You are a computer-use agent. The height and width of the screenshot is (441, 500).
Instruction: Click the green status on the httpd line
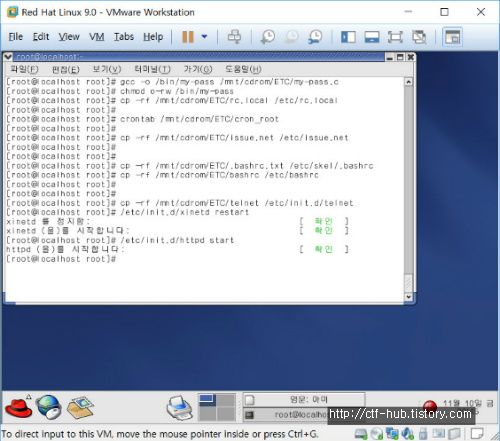coord(324,249)
